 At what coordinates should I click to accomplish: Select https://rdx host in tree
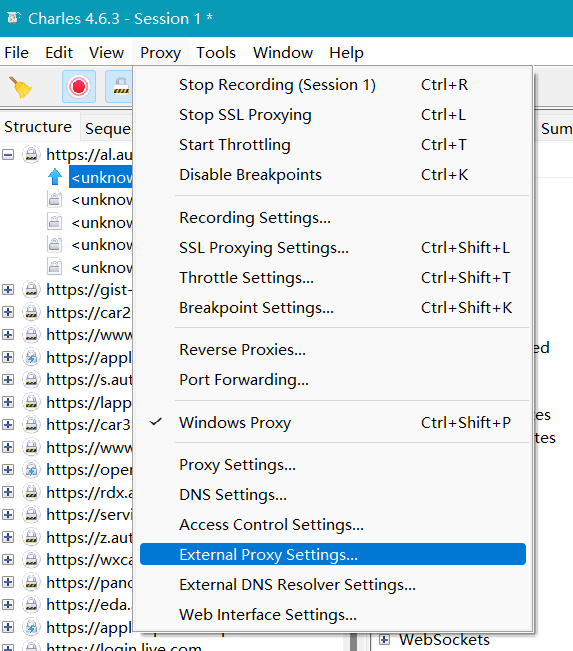[89, 492]
